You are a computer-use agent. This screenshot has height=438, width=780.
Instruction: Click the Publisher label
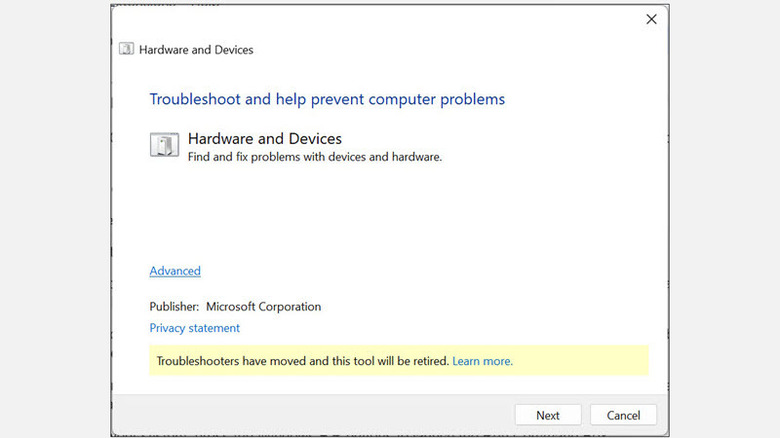click(175, 307)
